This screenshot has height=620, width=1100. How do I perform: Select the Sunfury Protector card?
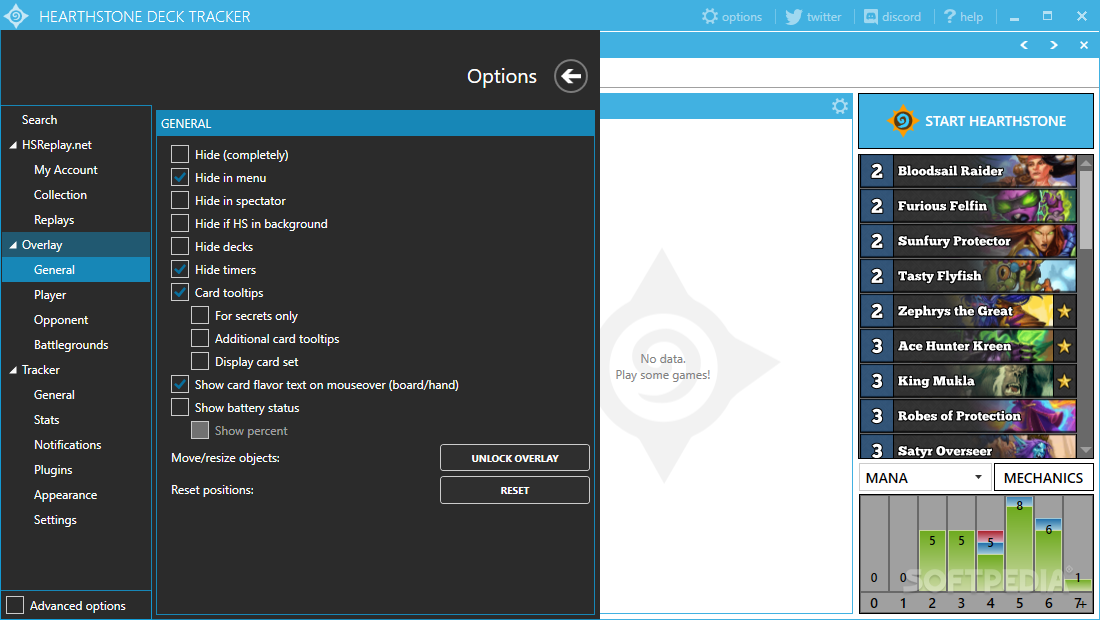tap(968, 241)
